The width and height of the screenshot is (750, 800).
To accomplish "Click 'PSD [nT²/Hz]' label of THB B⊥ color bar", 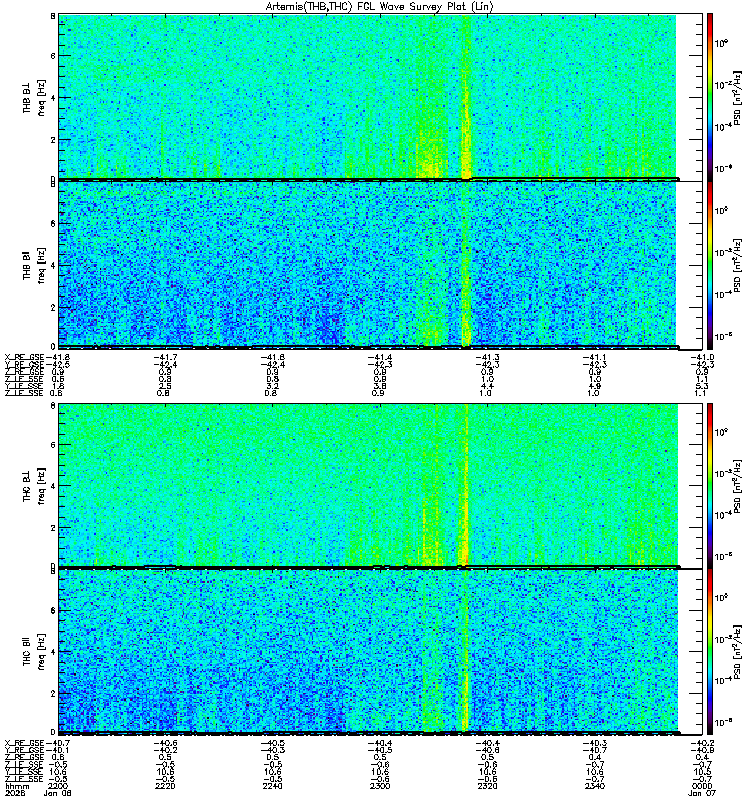I will (x=738, y=97).
